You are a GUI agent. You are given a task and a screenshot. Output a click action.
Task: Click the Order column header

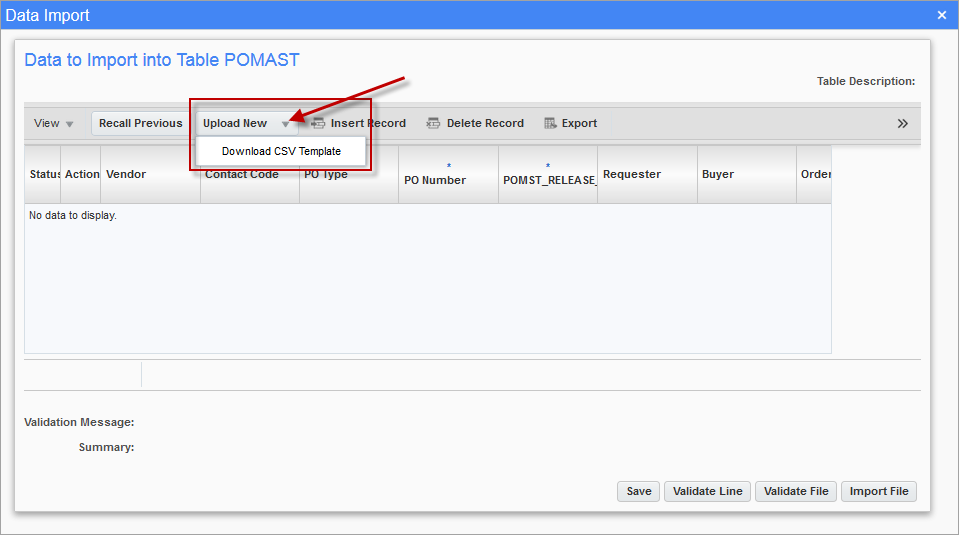814,174
